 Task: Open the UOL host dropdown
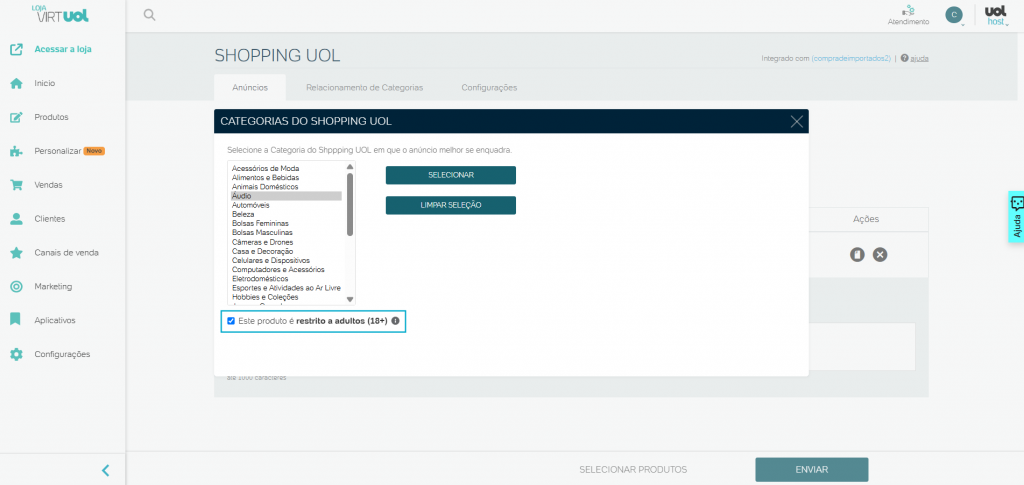pyautogui.click(x=995, y=16)
